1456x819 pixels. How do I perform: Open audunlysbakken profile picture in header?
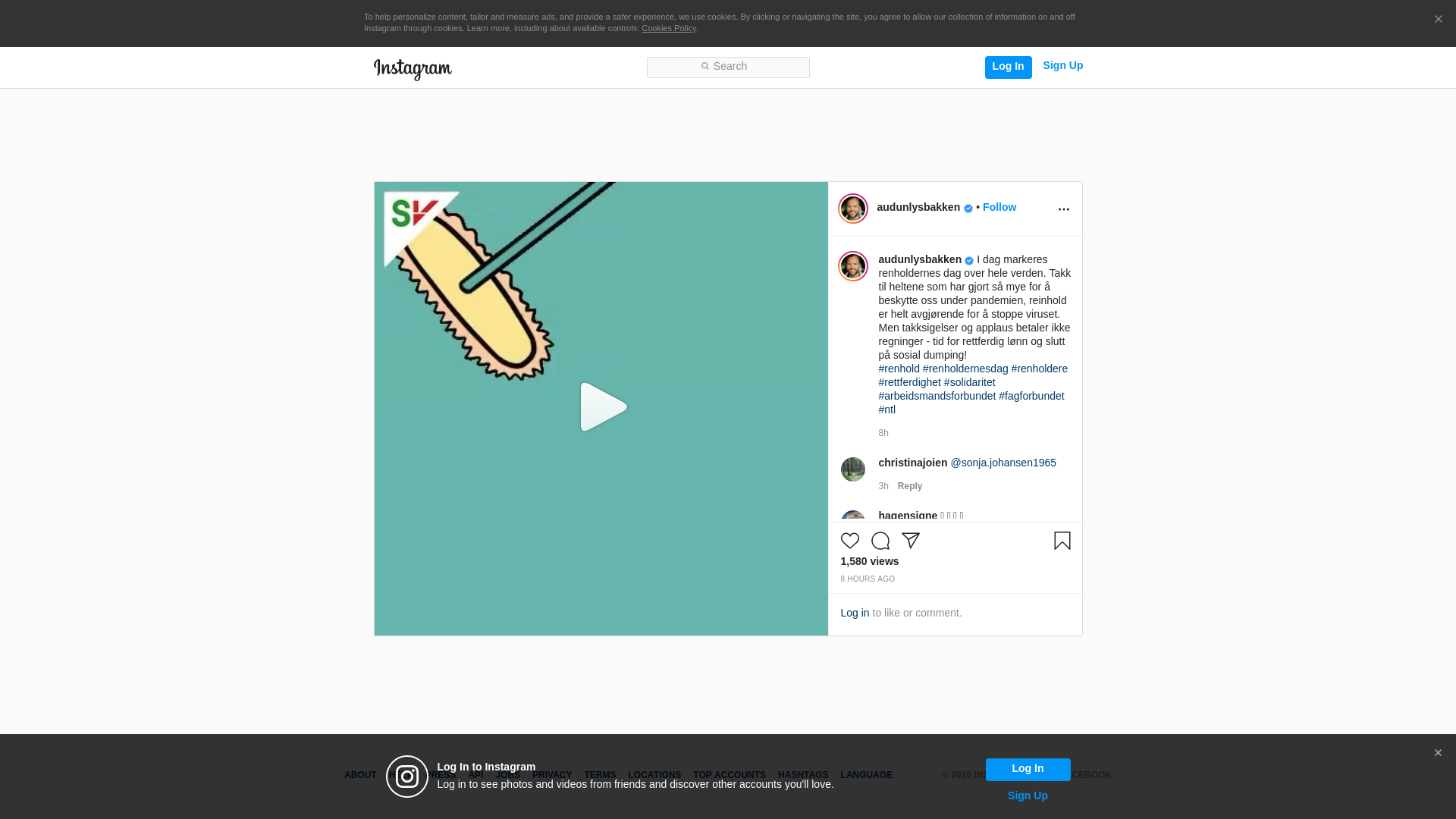pyautogui.click(x=852, y=209)
